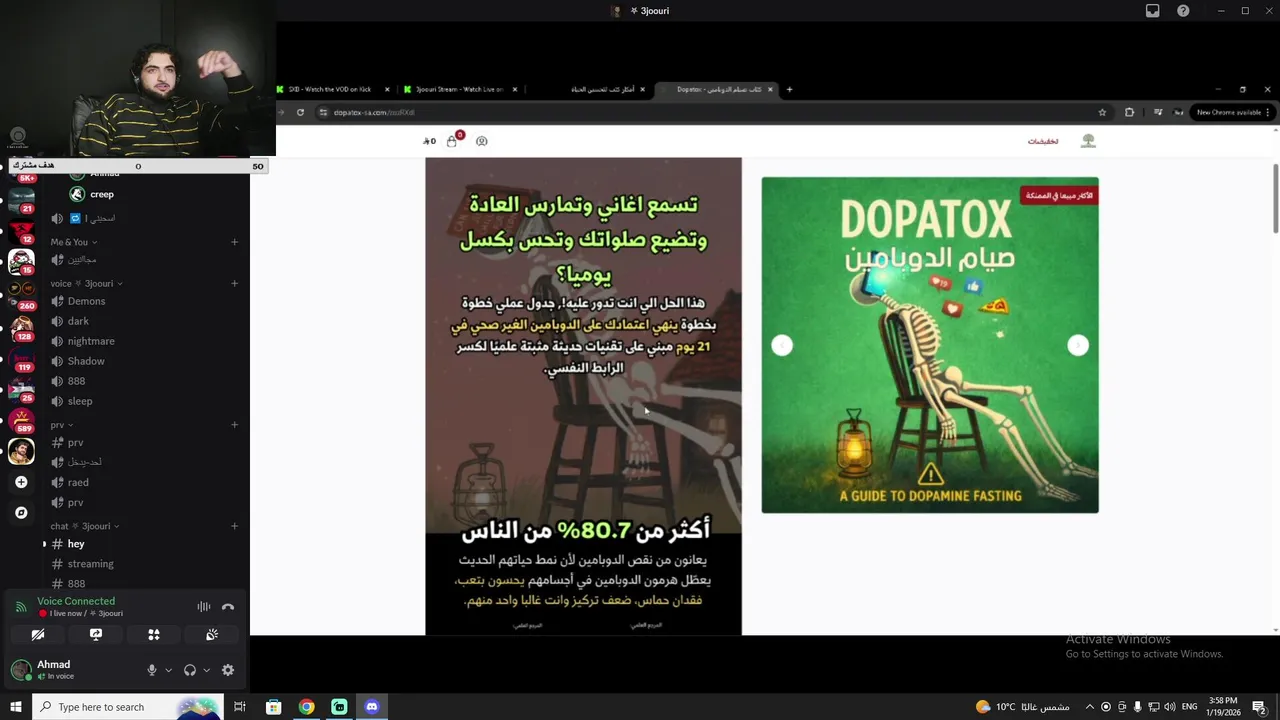Collapse the chat 3joouri category
The width and height of the screenshot is (1280, 720).
click(85, 526)
